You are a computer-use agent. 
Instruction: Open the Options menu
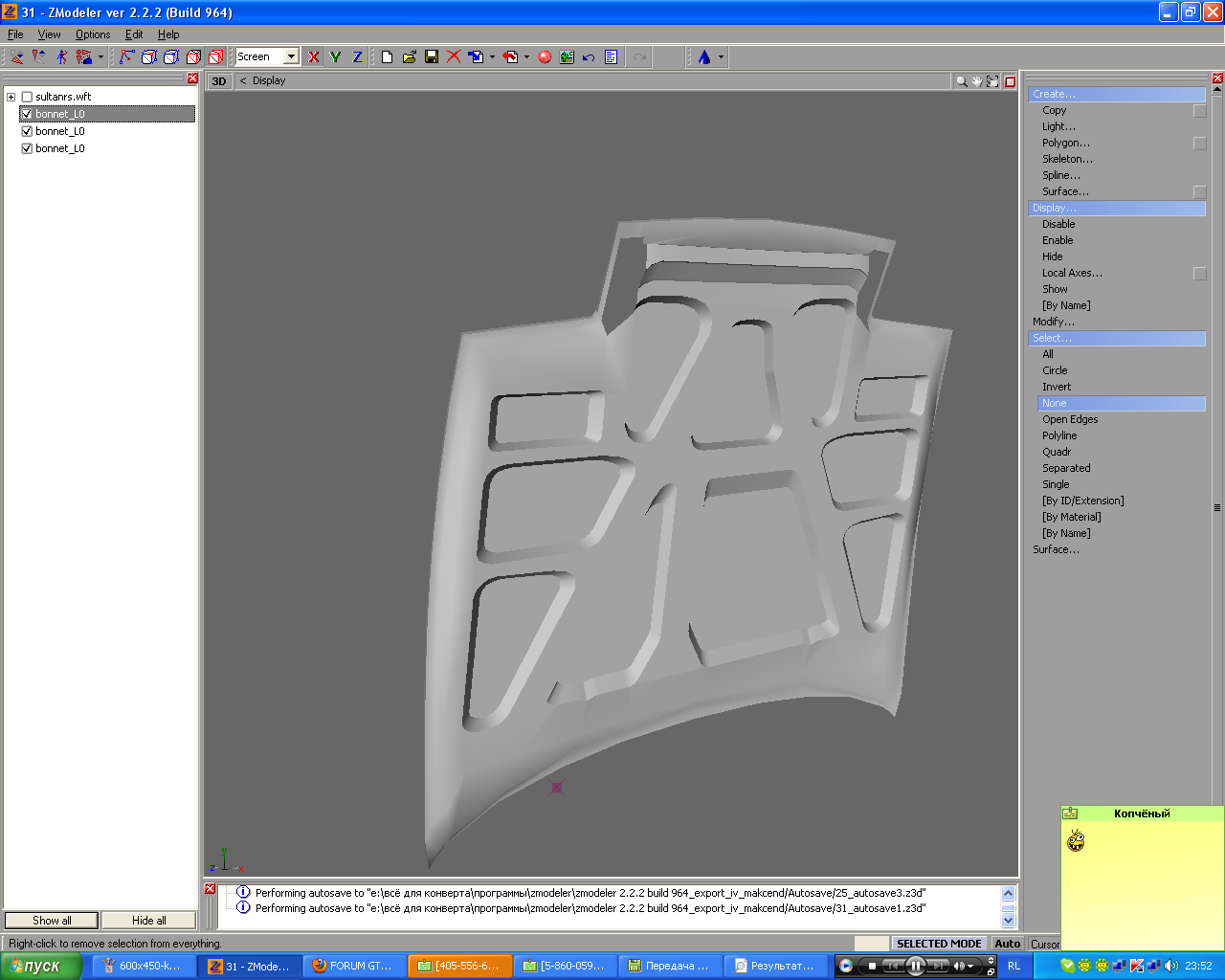(x=93, y=34)
